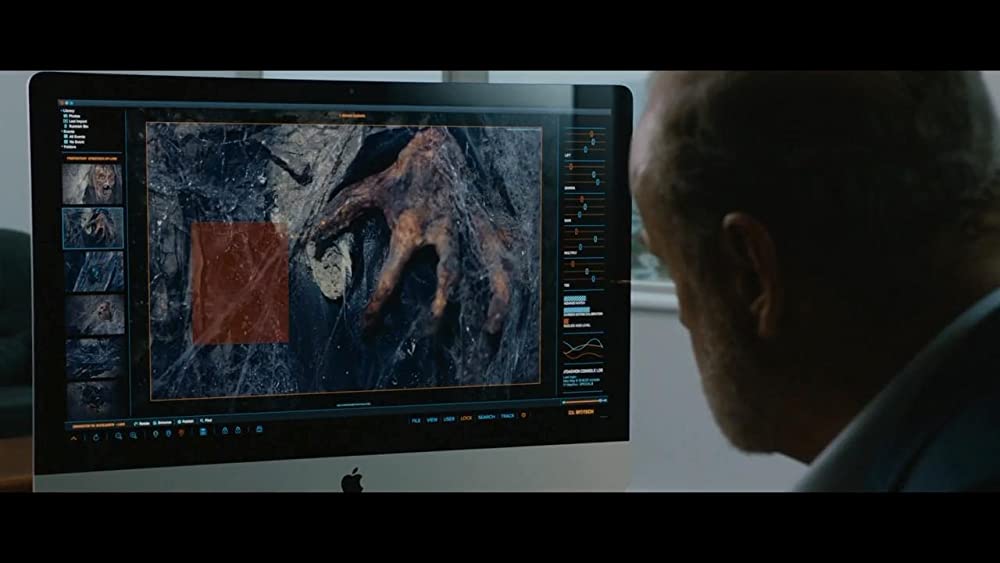Screen dimensions: 1000x563
Task: Click the rotate icon in bottom toolbar
Action: [96, 437]
